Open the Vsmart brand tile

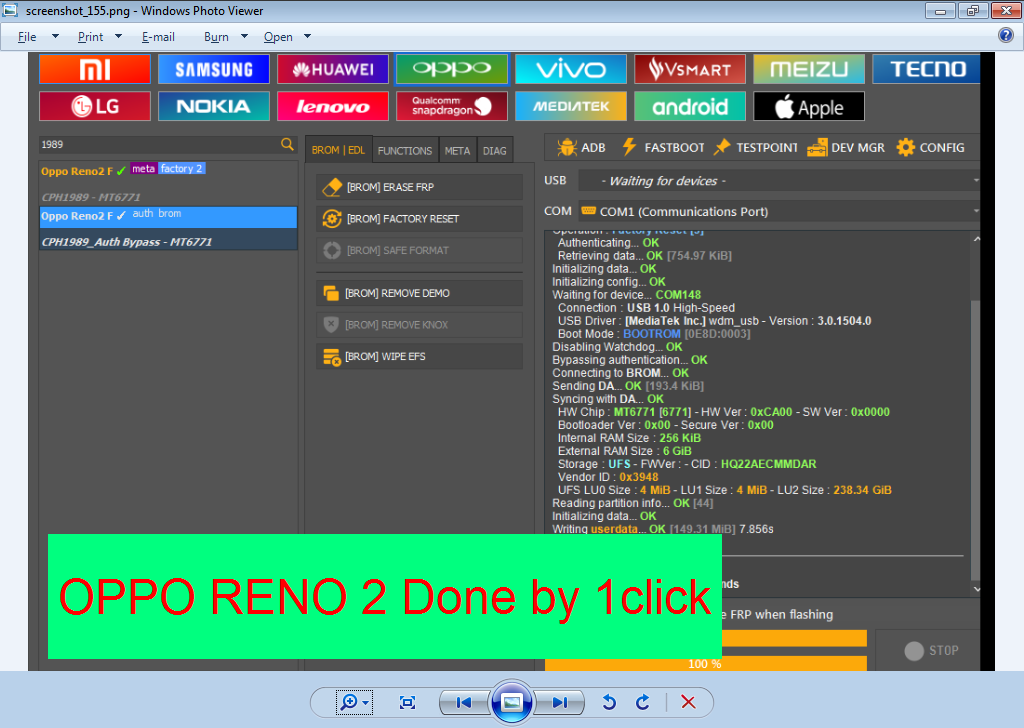click(690, 69)
